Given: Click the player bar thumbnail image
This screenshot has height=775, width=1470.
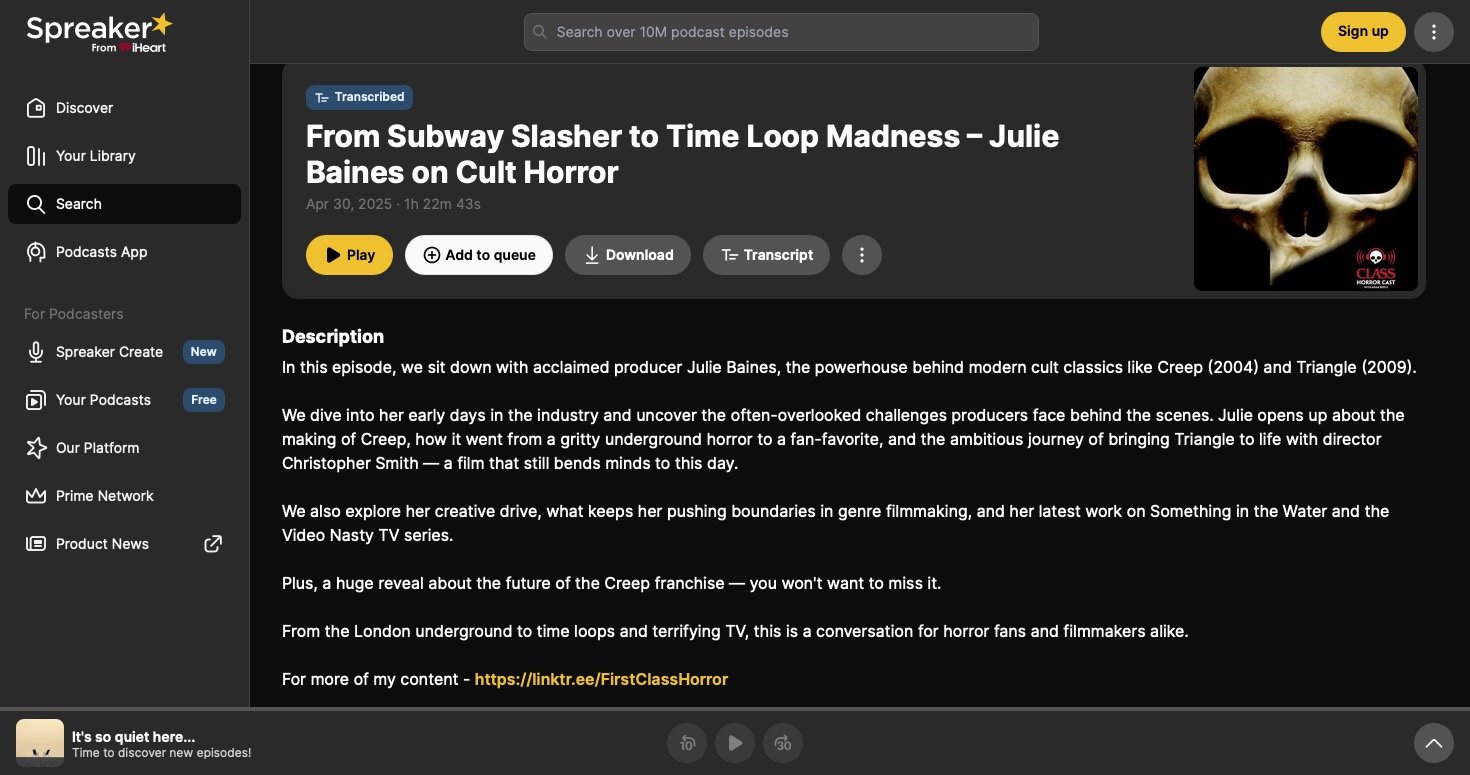Looking at the screenshot, I should pos(40,743).
